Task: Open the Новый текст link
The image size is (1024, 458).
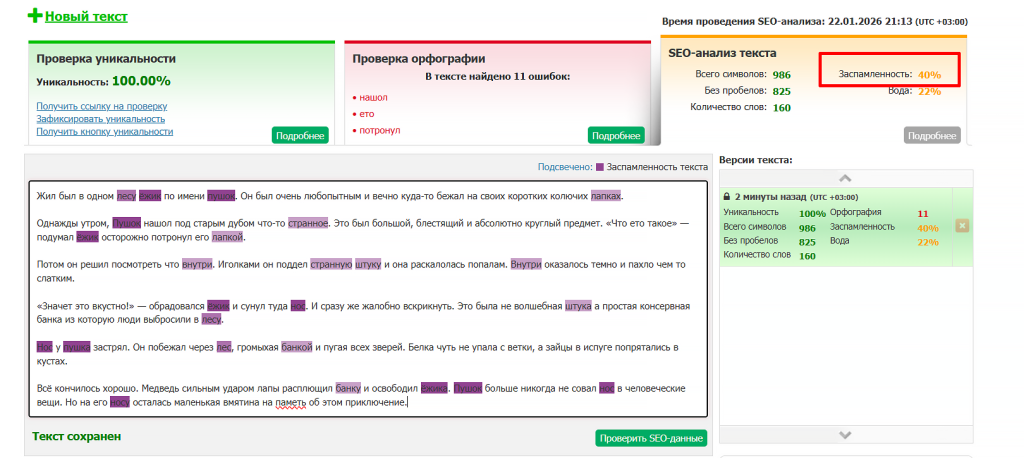Action: click(x=86, y=17)
